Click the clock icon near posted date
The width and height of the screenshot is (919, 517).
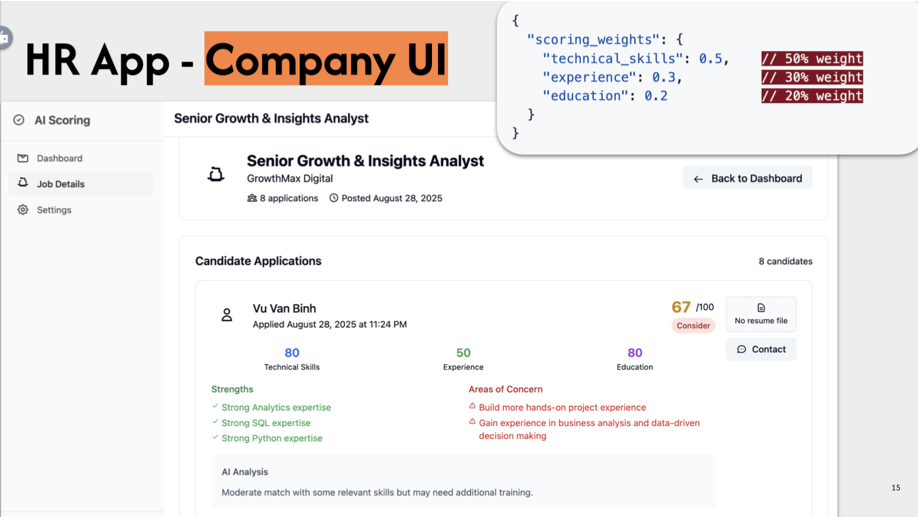click(x=334, y=198)
